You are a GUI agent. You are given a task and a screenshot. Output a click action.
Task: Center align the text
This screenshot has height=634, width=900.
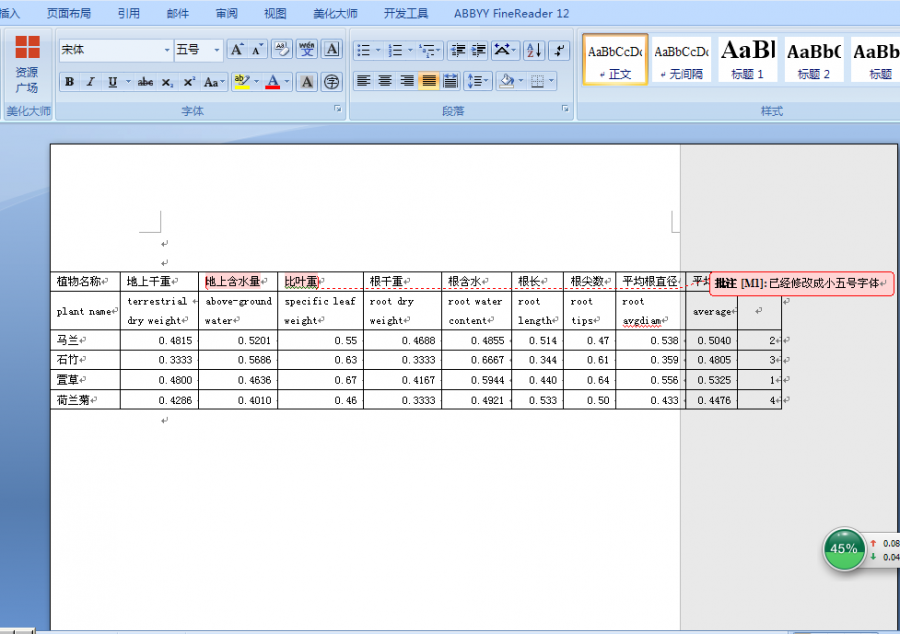[385, 81]
